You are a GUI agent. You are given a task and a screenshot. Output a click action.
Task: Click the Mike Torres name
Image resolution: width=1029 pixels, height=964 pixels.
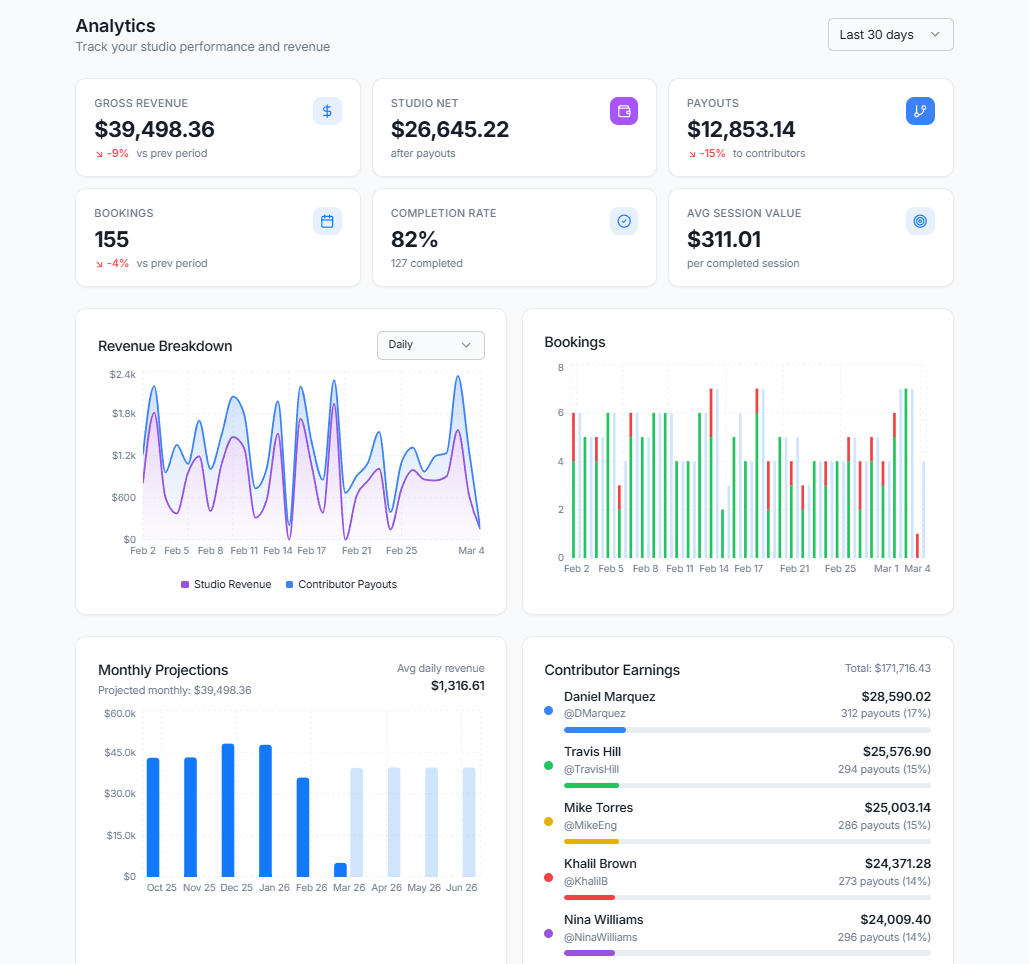pyautogui.click(x=598, y=807)
